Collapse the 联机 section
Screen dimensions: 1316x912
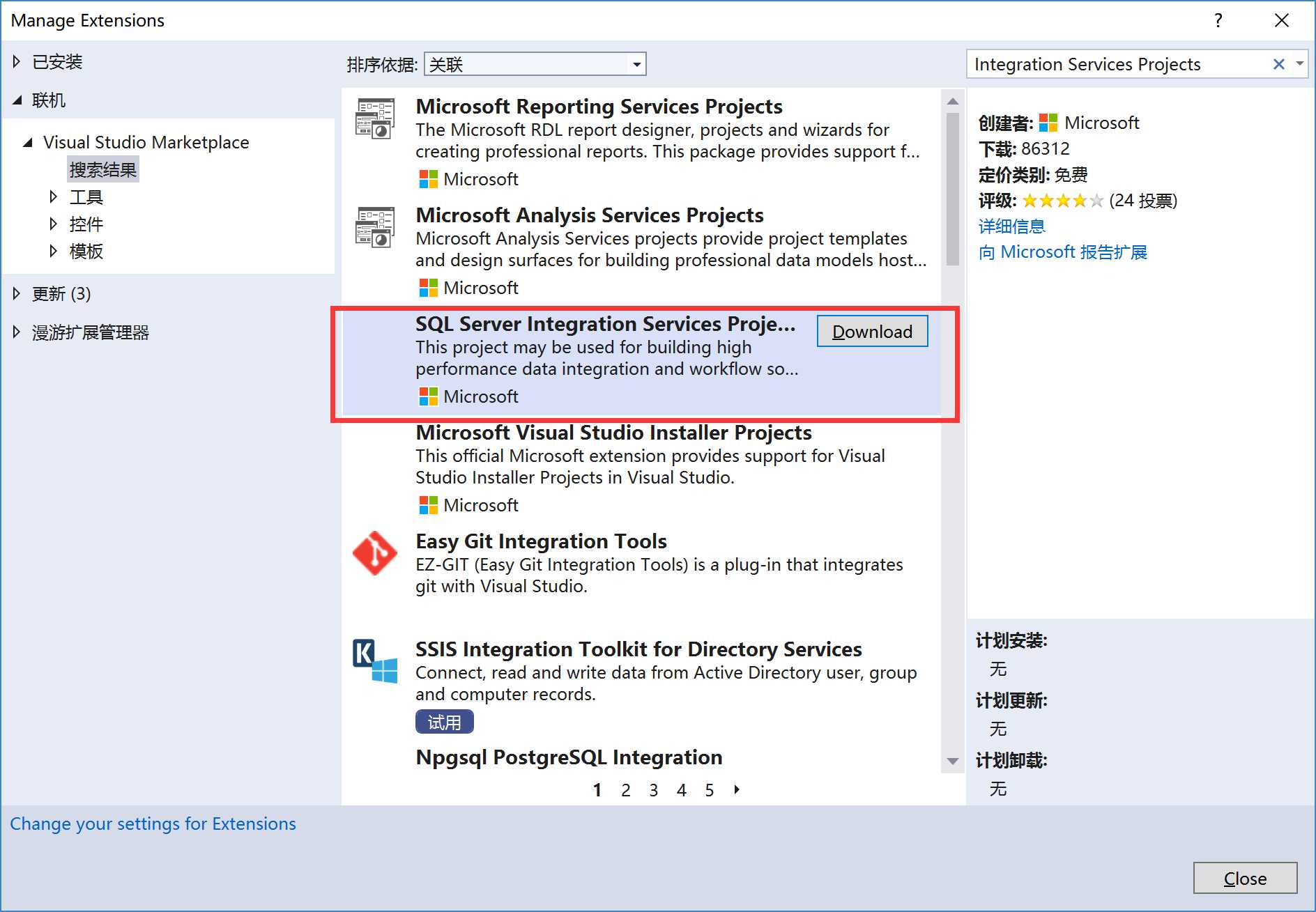17,100
